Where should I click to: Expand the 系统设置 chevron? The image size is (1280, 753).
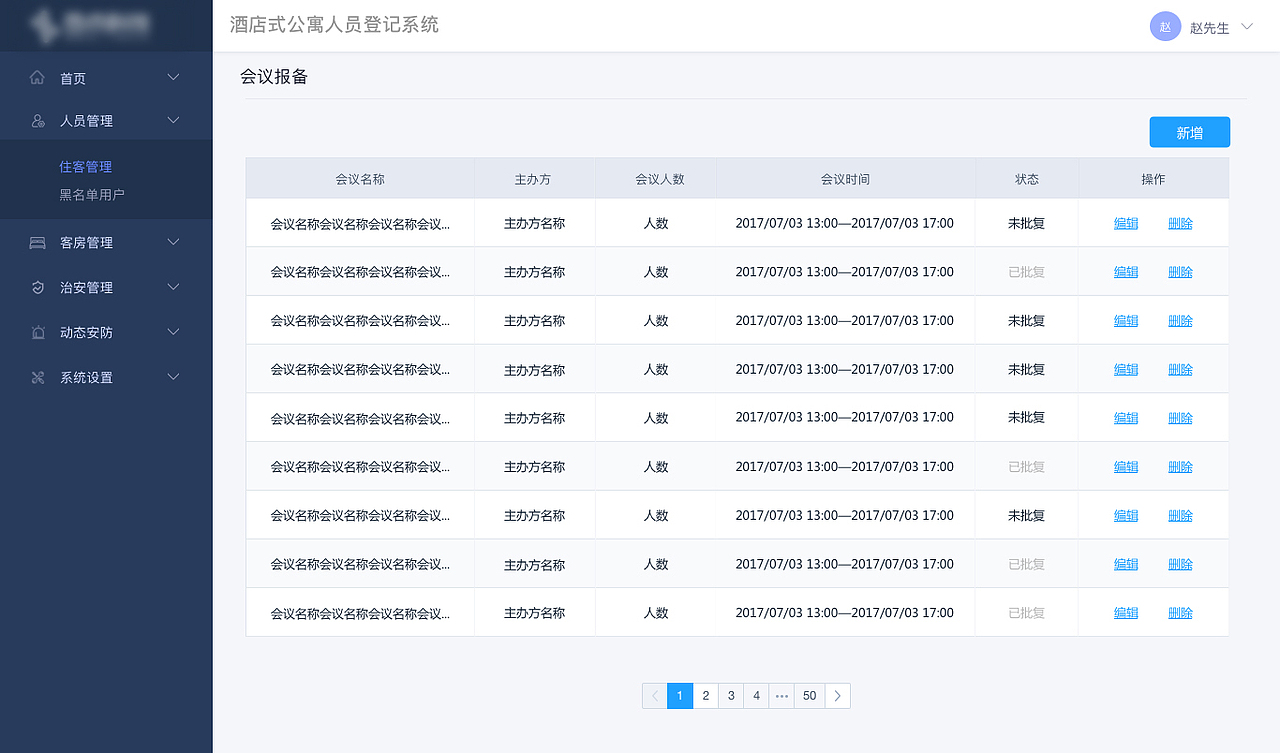173,378
